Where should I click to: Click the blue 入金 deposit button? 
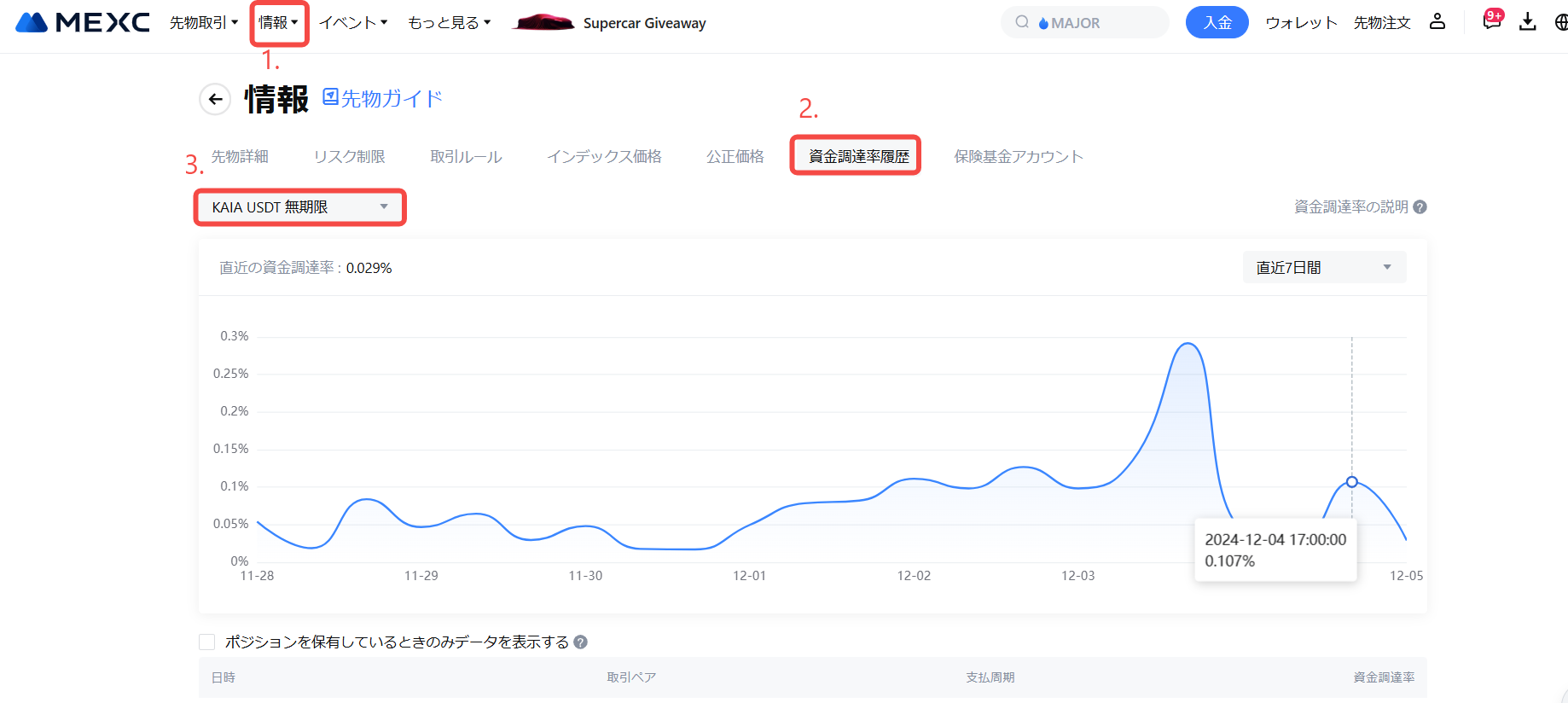[x=1217, y=23]
